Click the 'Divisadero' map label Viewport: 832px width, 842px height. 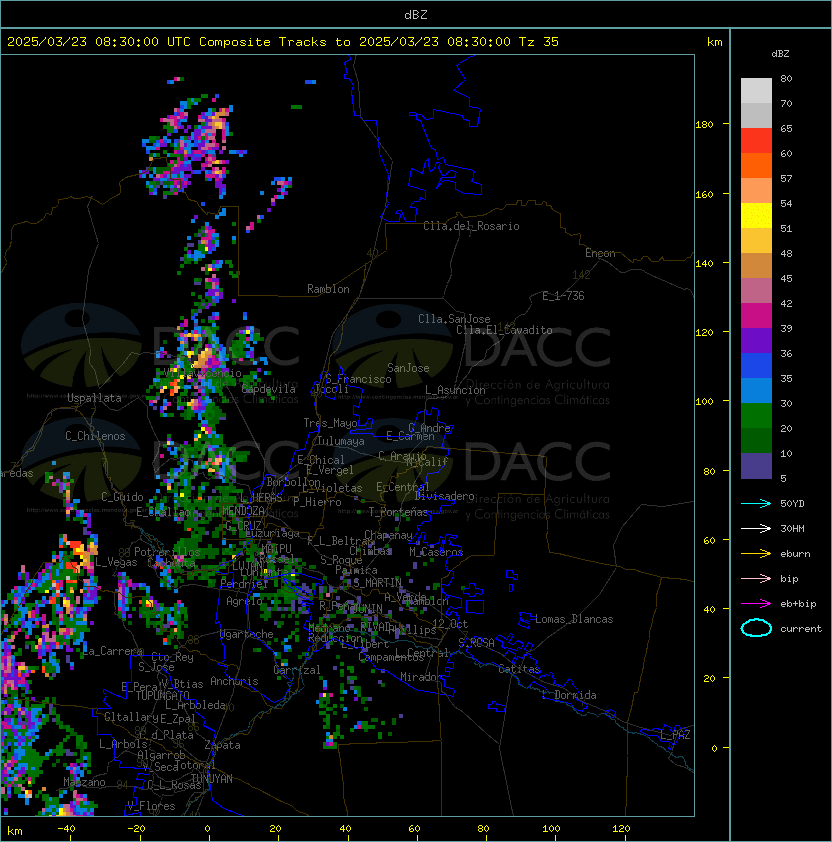444,496
